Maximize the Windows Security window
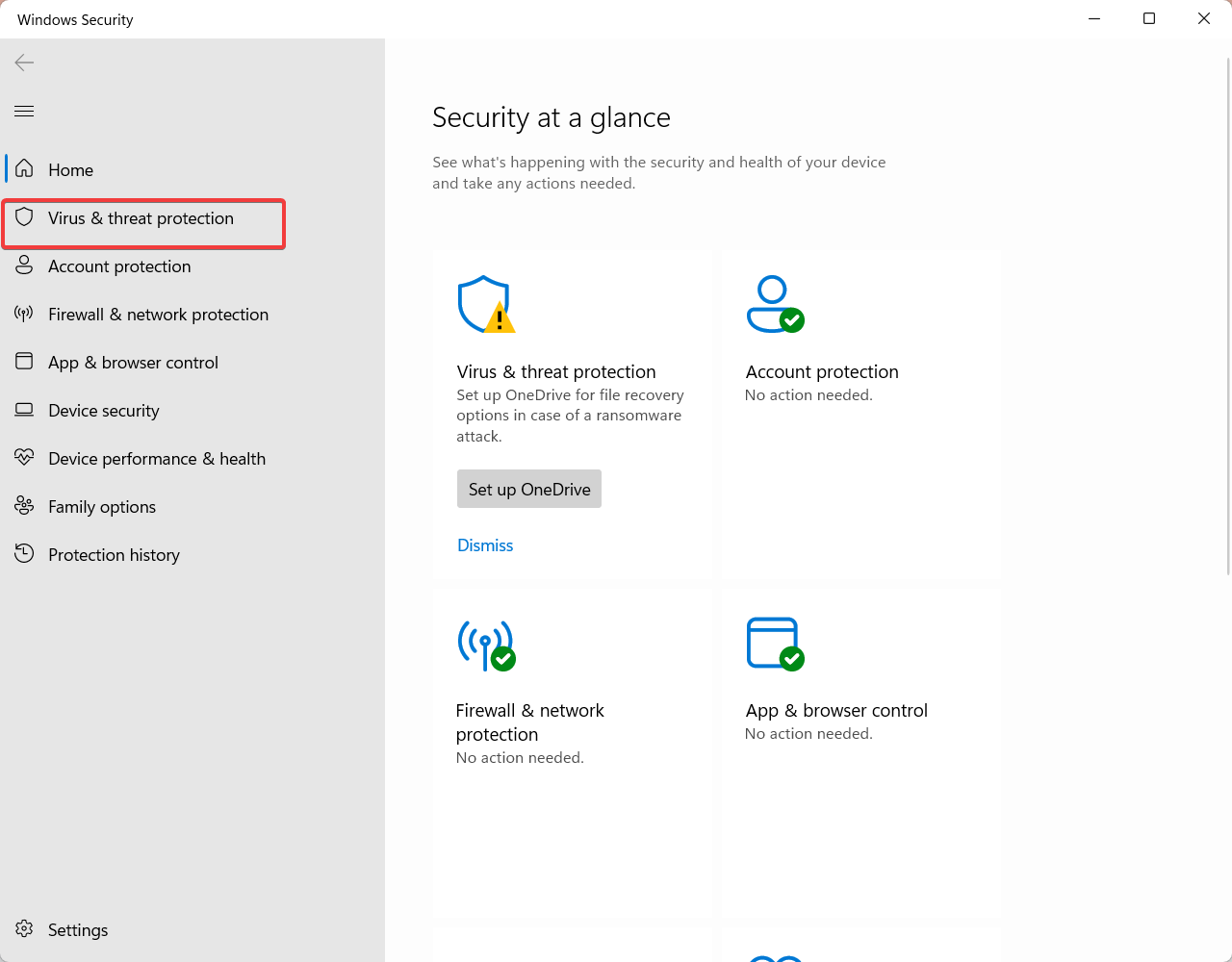 point(1149,19)
